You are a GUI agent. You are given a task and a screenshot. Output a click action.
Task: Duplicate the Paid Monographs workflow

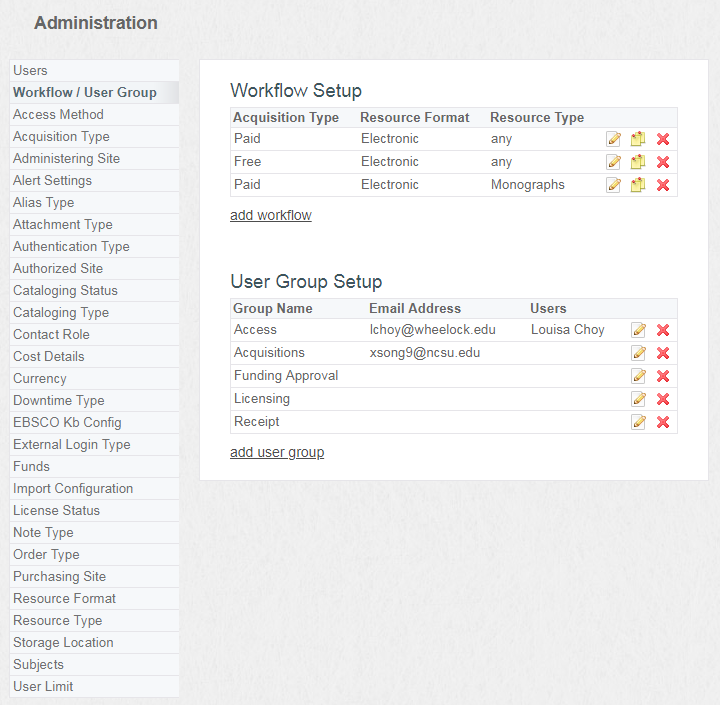click(x=638, y=185)
